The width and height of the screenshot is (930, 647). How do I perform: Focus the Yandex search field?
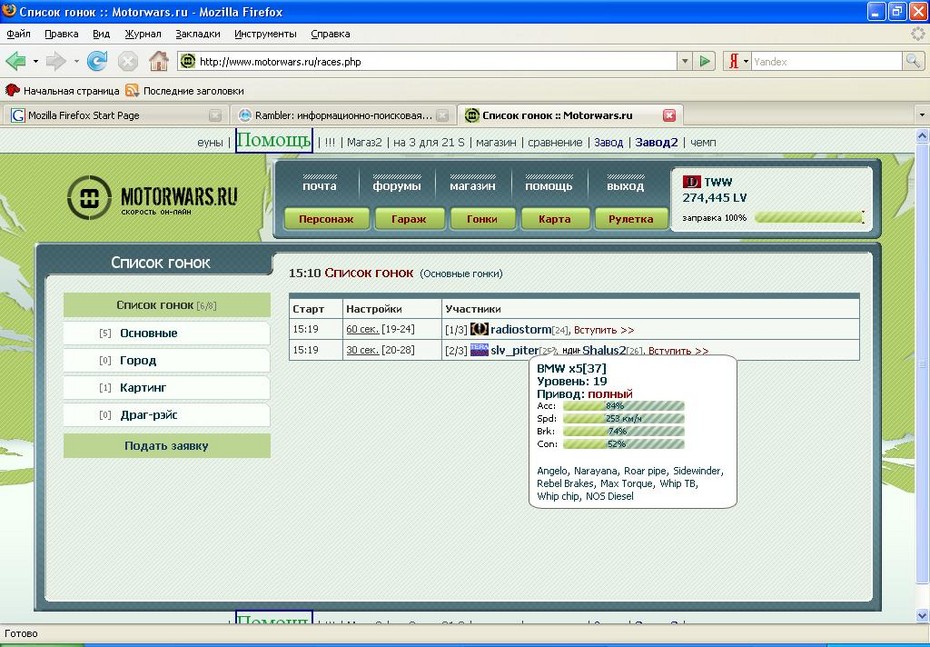827,61
